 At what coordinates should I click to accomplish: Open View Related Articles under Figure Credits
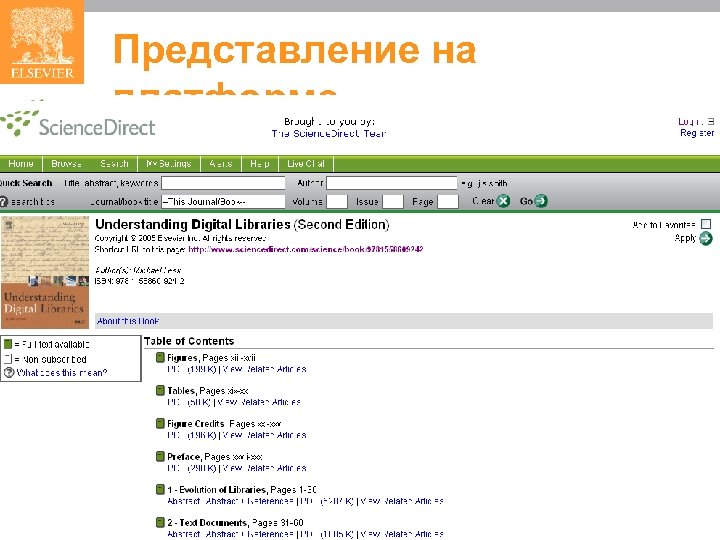click(x=264, y=435)
